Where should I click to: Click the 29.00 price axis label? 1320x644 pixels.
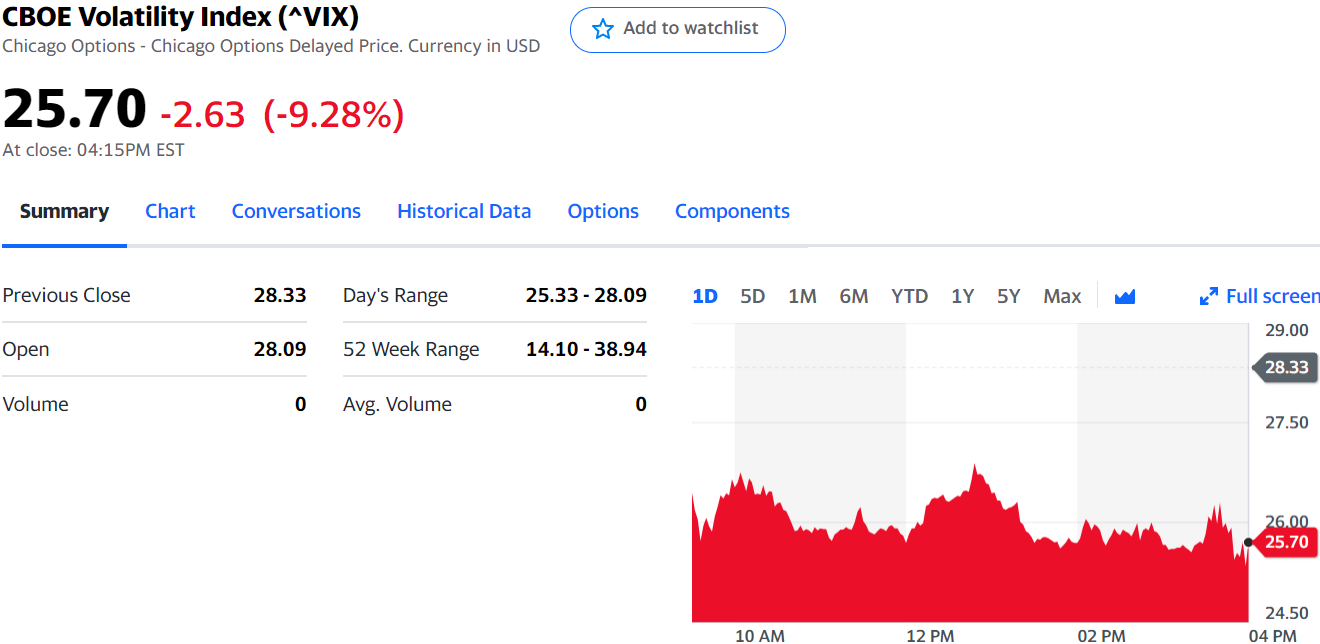pyautogui.click(x=1286, y=330)
